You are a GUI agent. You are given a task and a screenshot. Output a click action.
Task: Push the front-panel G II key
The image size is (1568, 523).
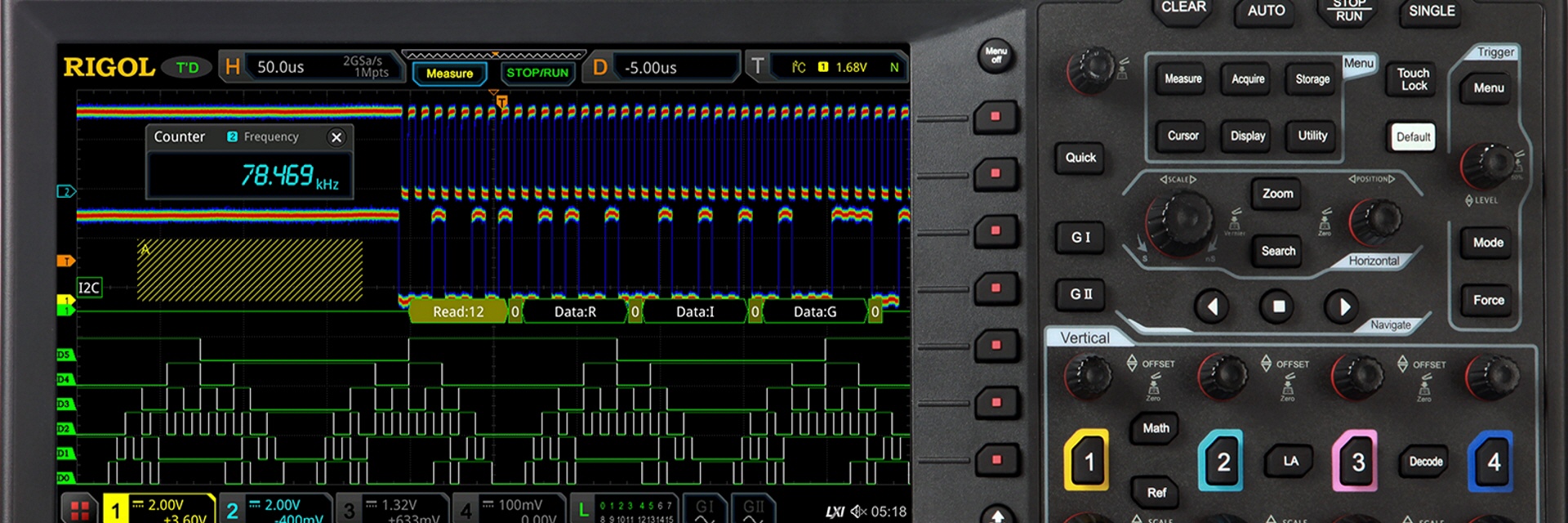(x=1080, y=294)
